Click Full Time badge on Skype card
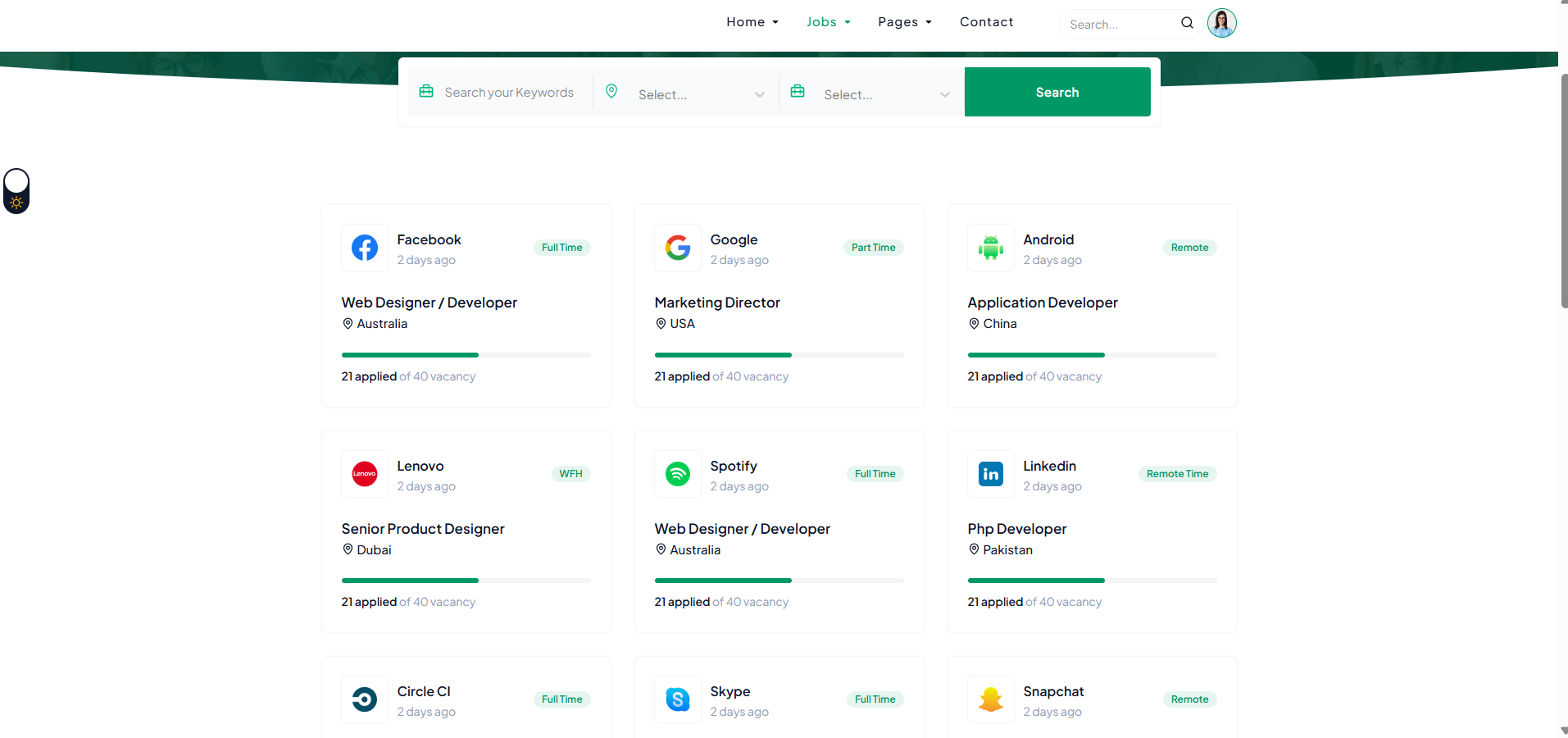The height and width of the screenshot is (738, 1568). click(x=875, y=699)
